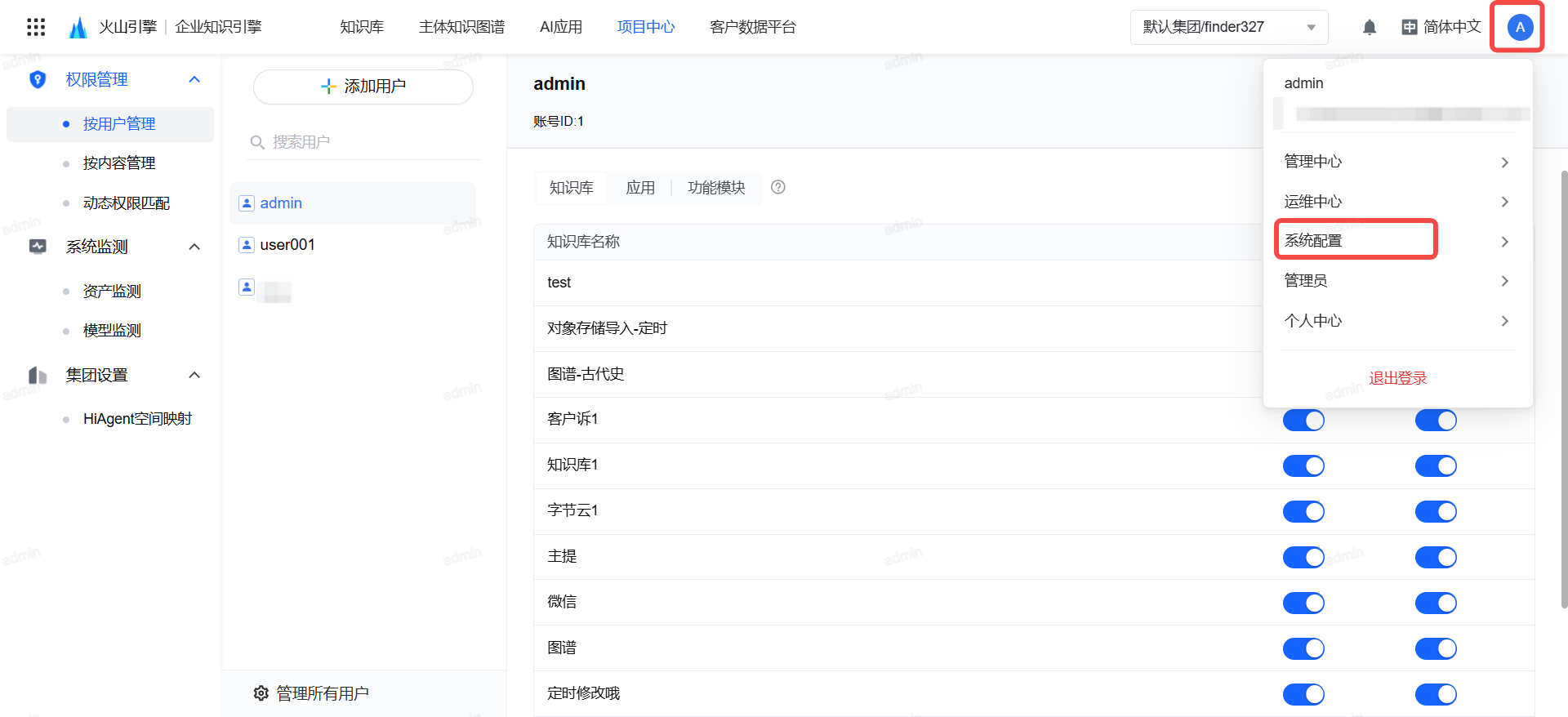This screenshot has height=717, width=1568.
Task: Click 退出登录 to log out
Action: tap(1397, 378)
